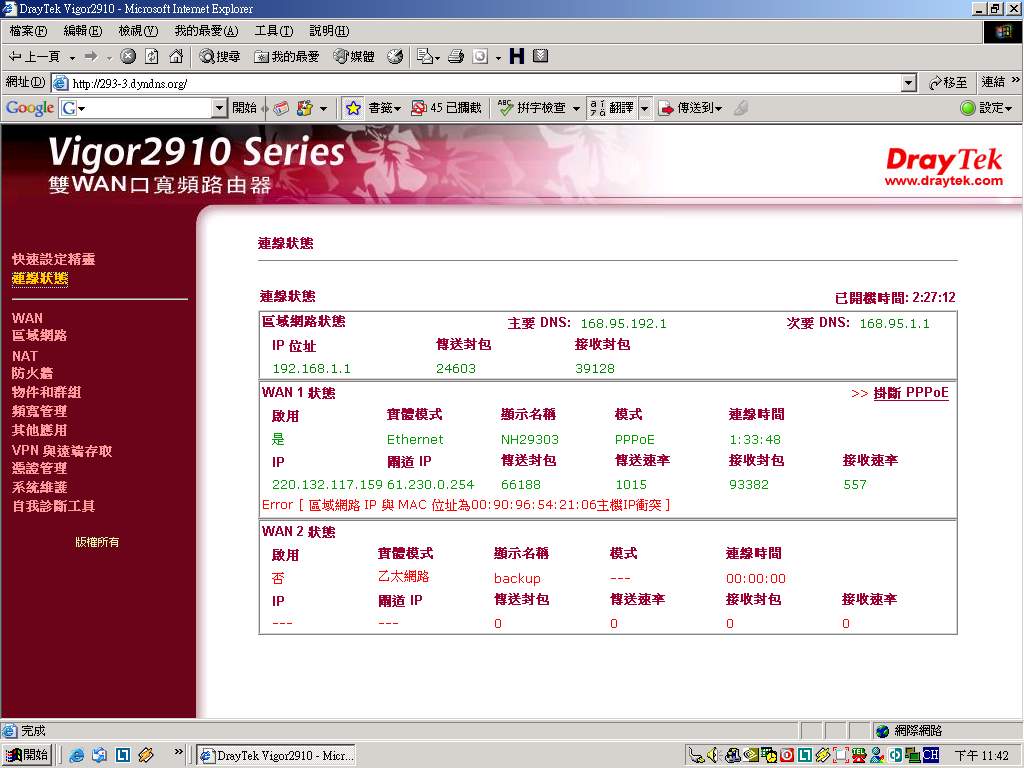
Task: Click the Messenger icon after H
Action: 540,57
